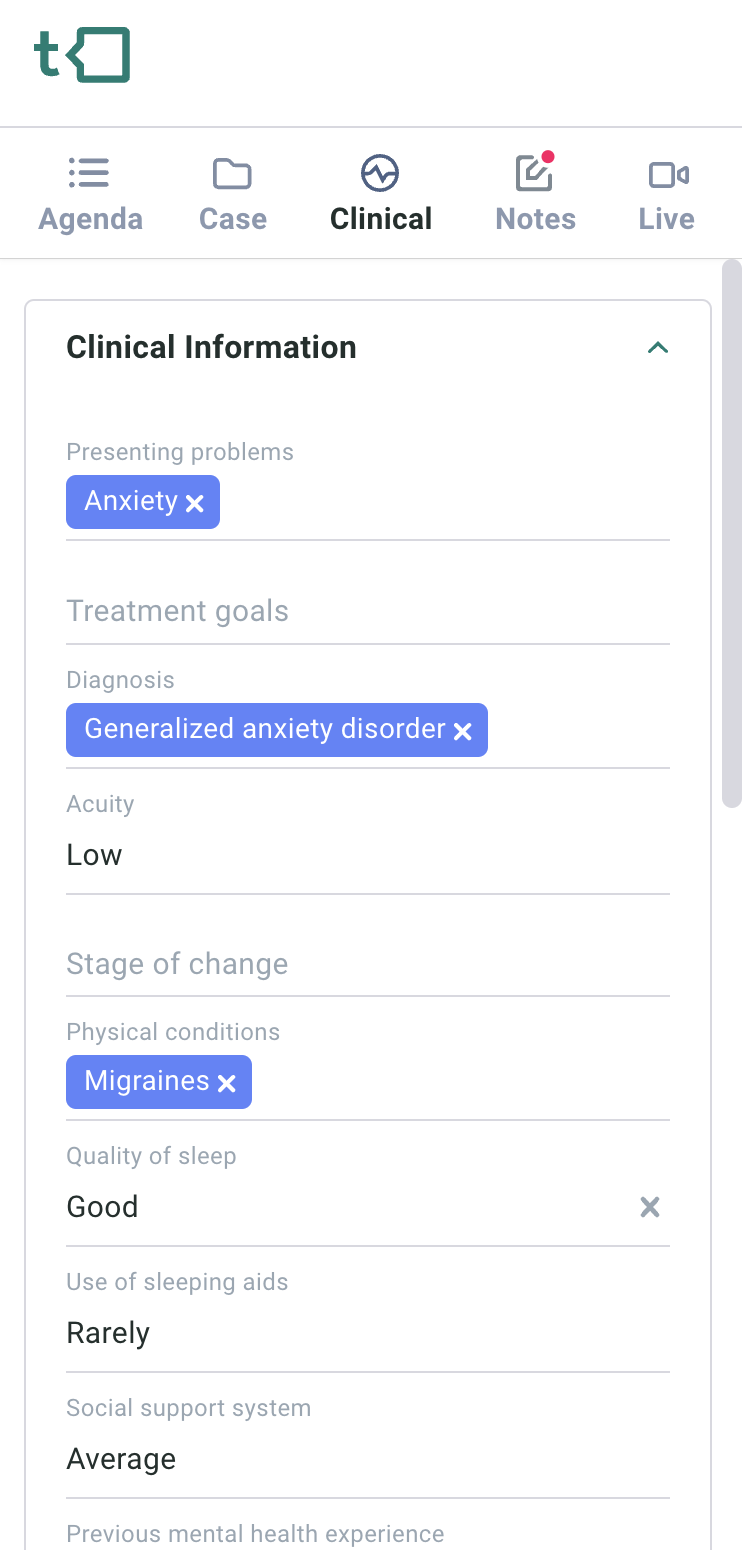Open the Agenda list icon

pyautogui.click(x=89, y=174)
